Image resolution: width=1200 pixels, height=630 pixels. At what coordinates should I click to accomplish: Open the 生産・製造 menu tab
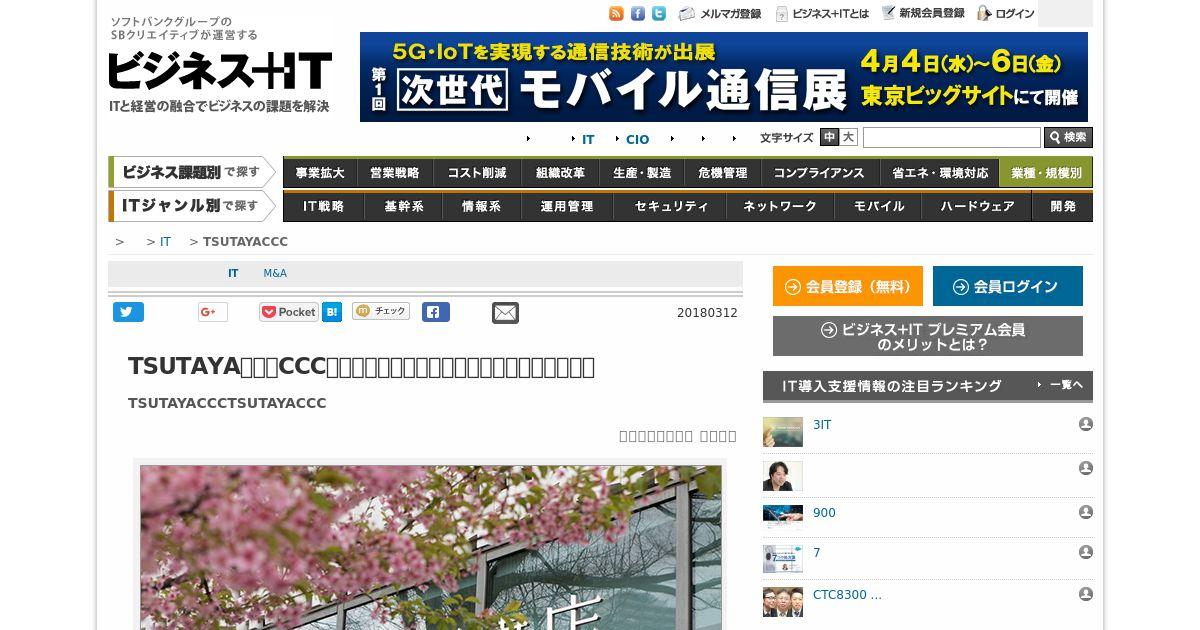642,172
